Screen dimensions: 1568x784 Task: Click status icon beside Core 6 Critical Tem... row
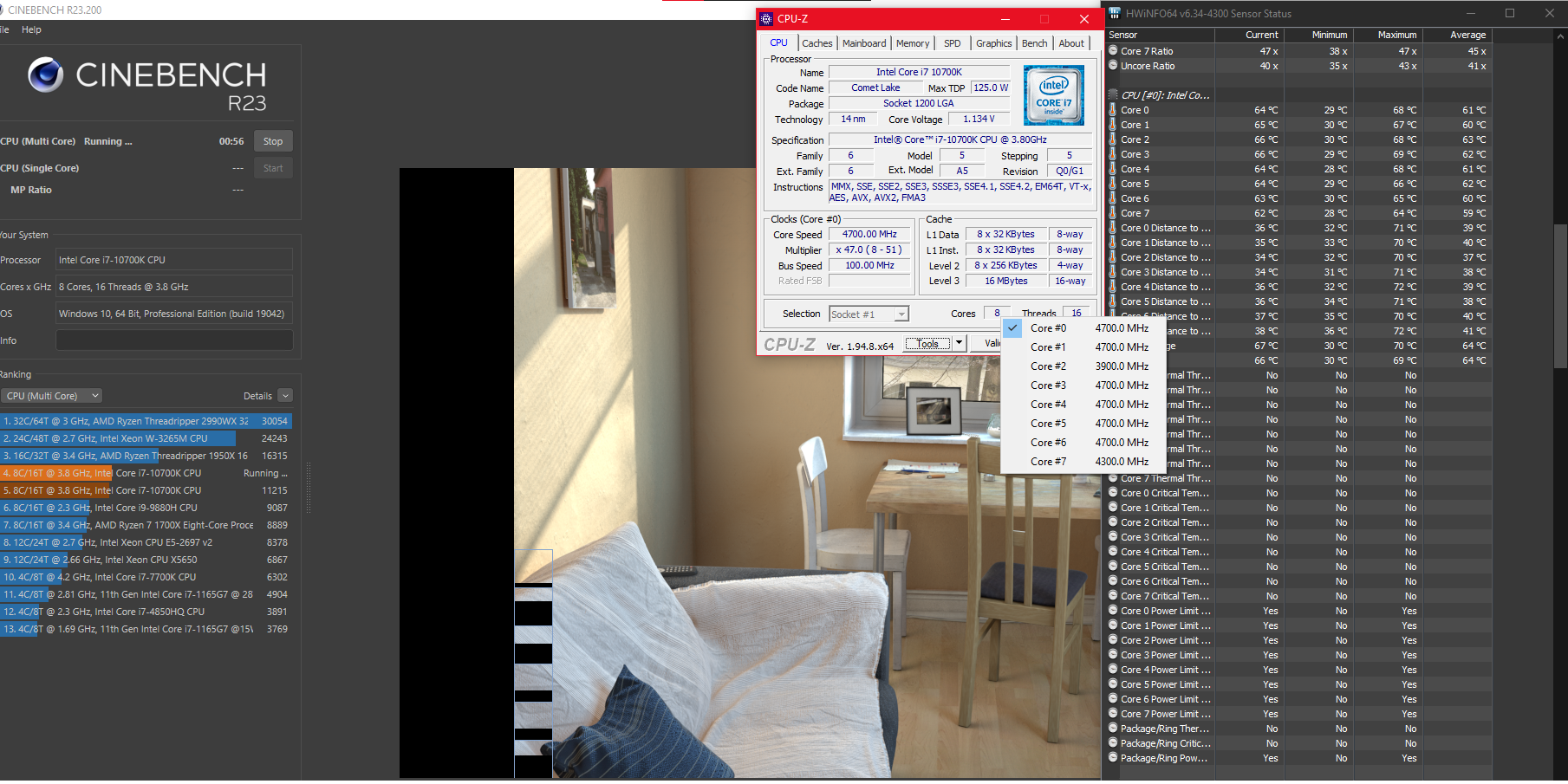[x=1113, y=581]
